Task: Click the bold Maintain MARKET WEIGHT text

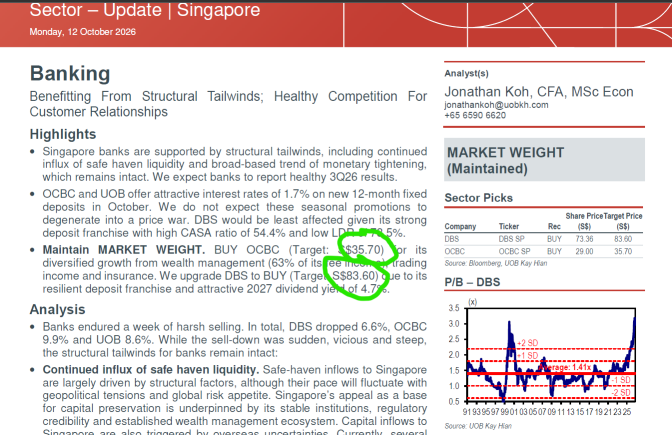Action: (x=124, y=250)
